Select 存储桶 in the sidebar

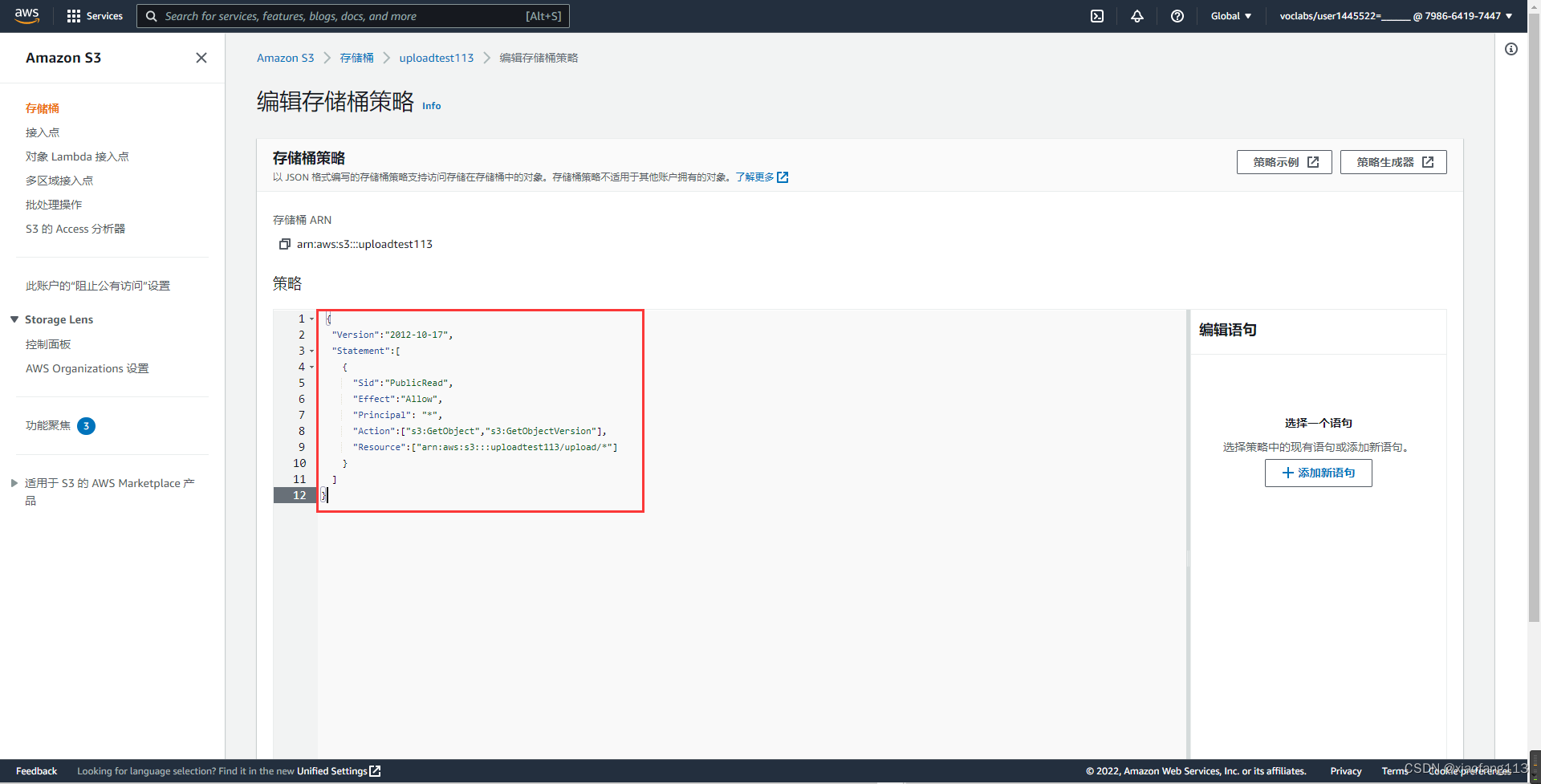coord(43,108)
